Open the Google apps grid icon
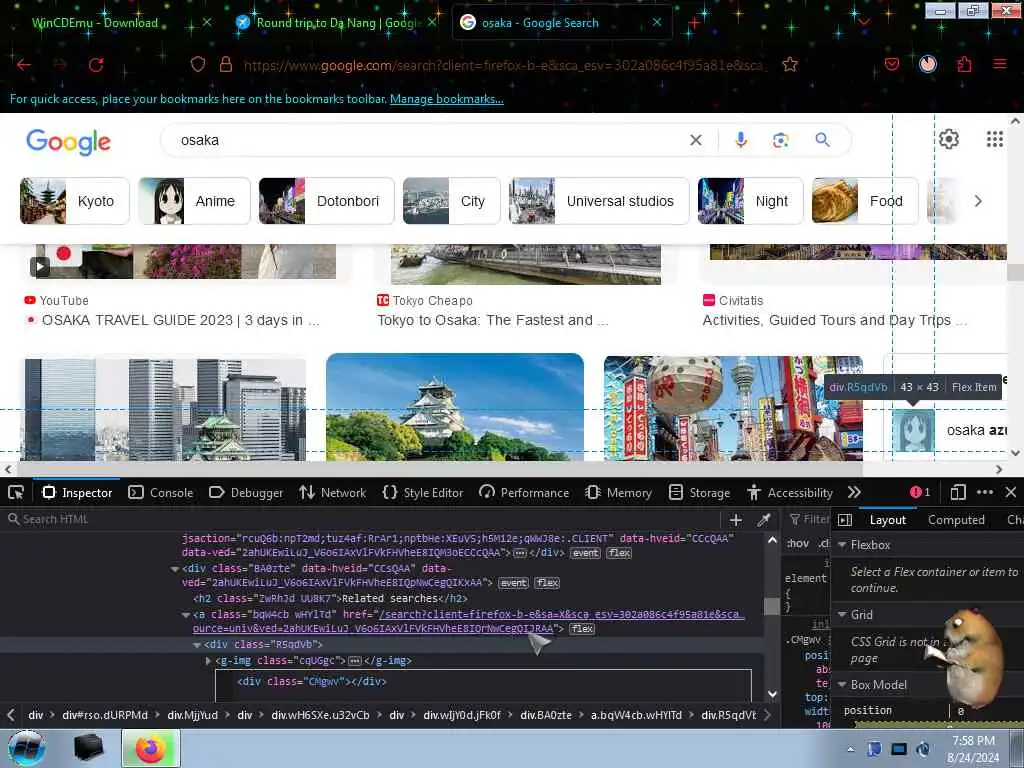 tap(994, 138)
